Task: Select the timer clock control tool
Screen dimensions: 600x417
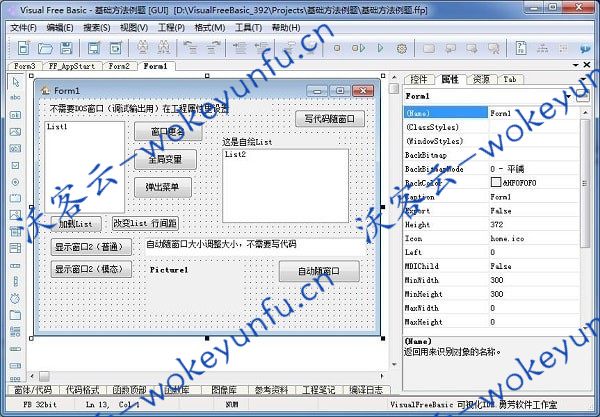Action: point(15,298)
